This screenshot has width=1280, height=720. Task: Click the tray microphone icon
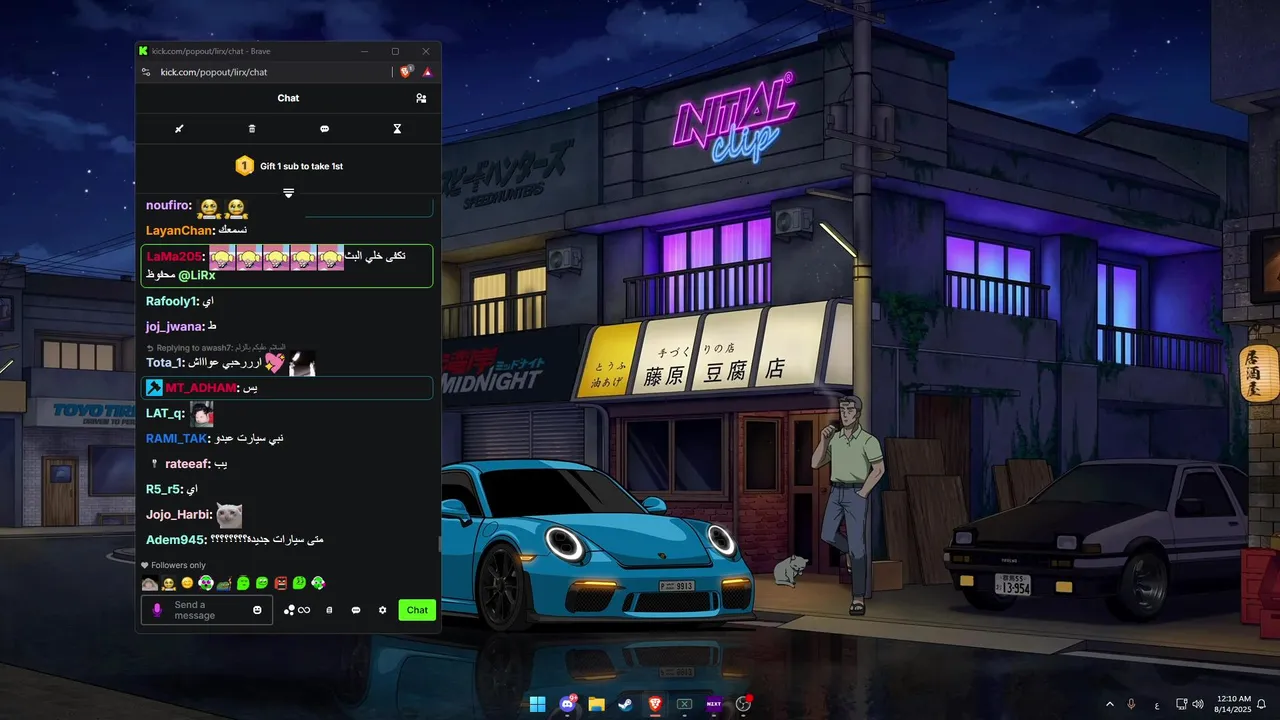(1131, 704)
